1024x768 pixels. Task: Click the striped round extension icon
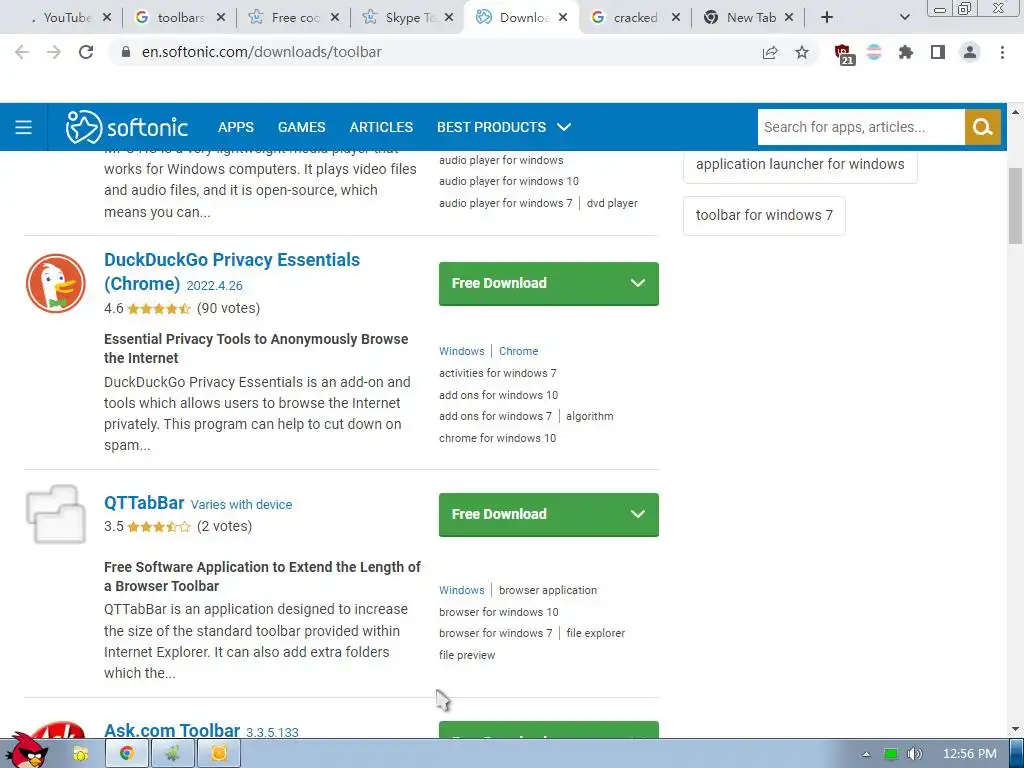click(874, 52)
